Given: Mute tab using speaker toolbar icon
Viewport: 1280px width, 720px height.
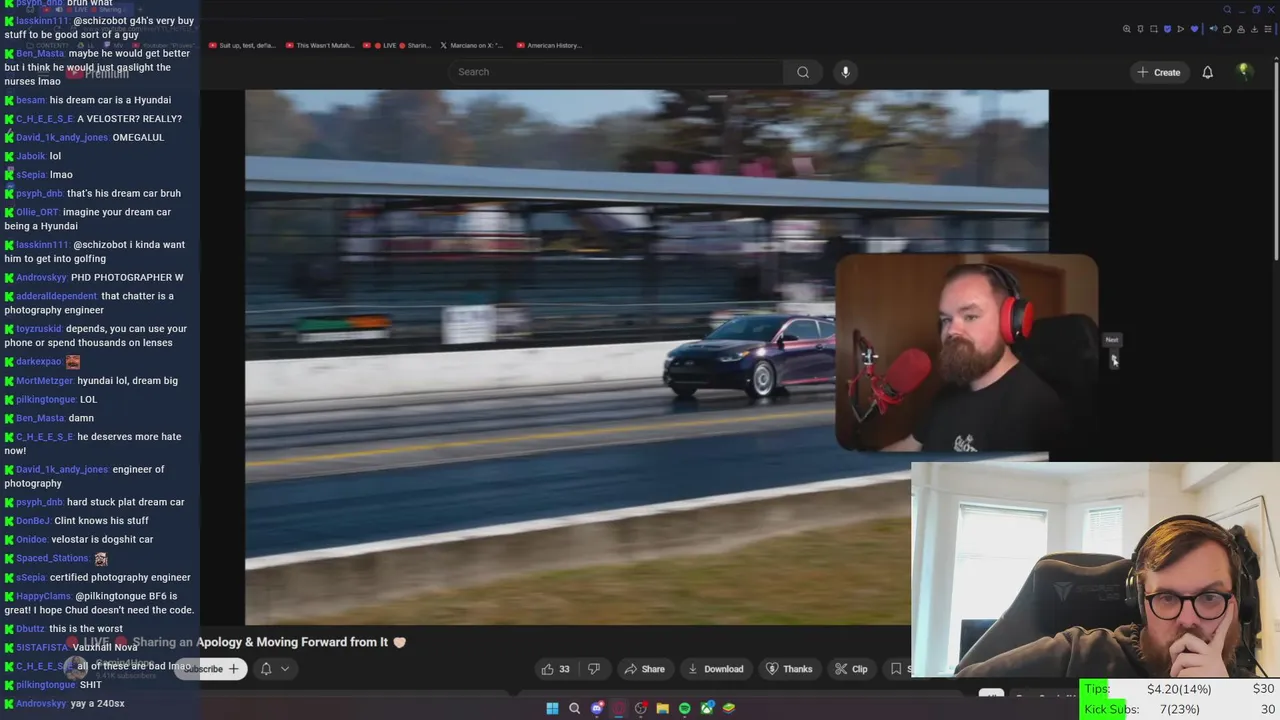Looking at the screenshot, I should click(1213, 29).
